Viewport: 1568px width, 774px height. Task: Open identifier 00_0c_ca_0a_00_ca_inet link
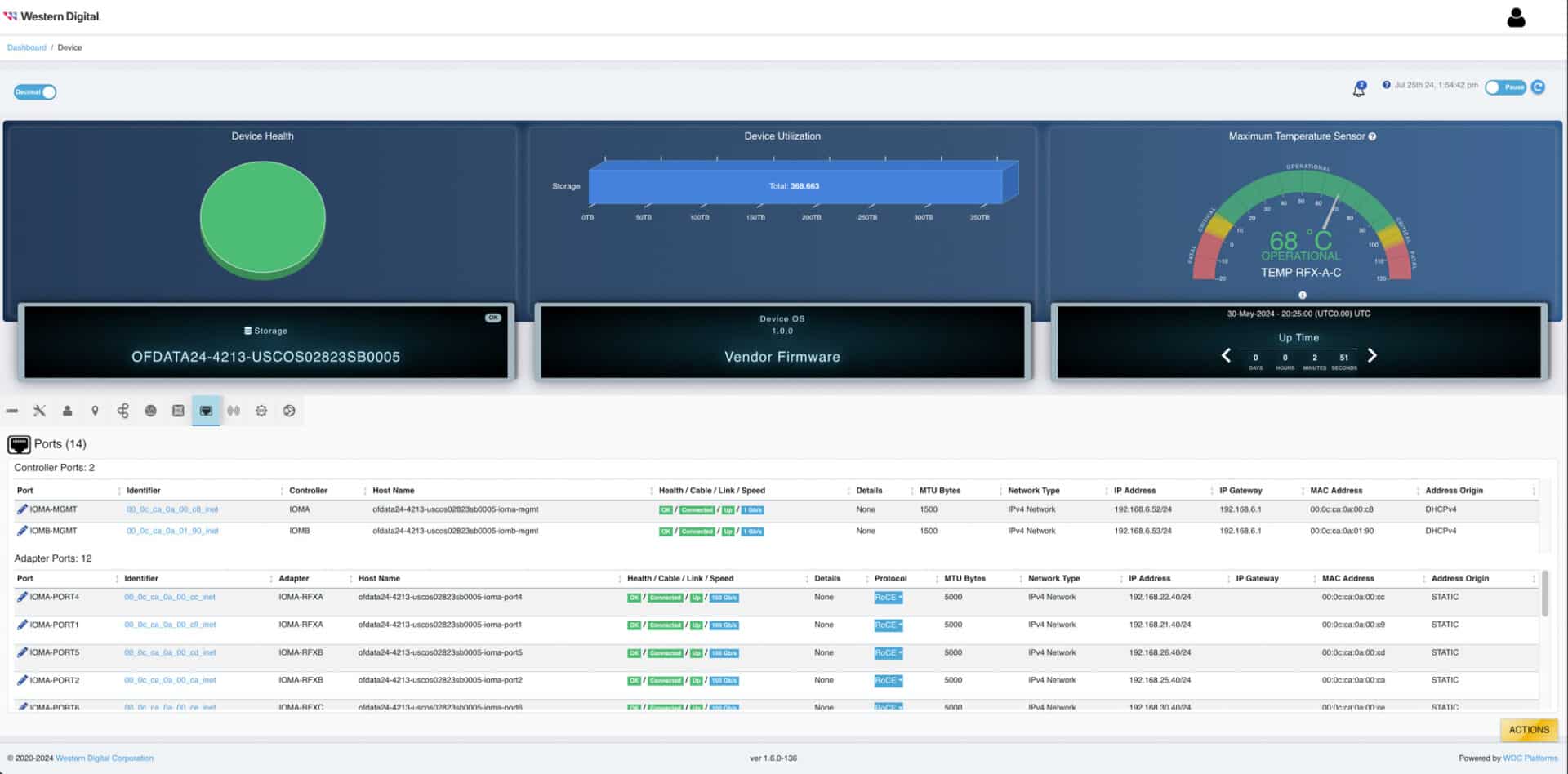[x=170, y=680]
